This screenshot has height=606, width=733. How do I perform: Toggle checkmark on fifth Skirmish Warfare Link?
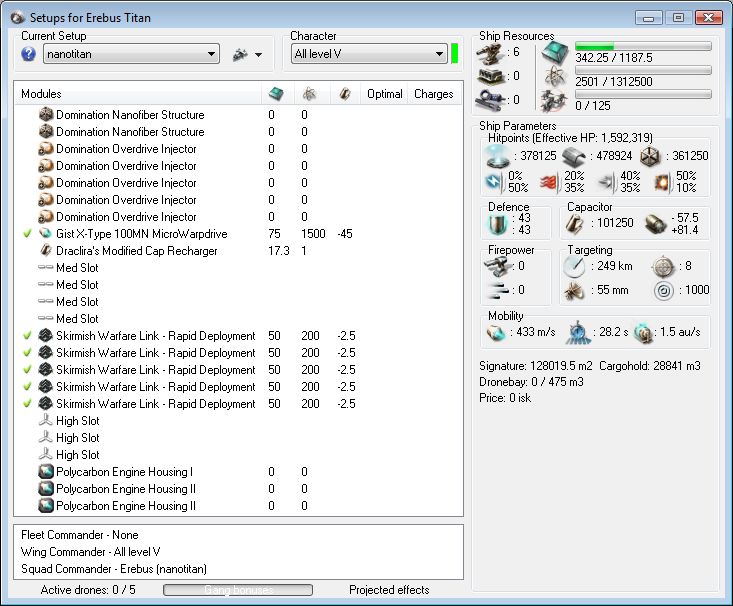[x=27, y=404]
